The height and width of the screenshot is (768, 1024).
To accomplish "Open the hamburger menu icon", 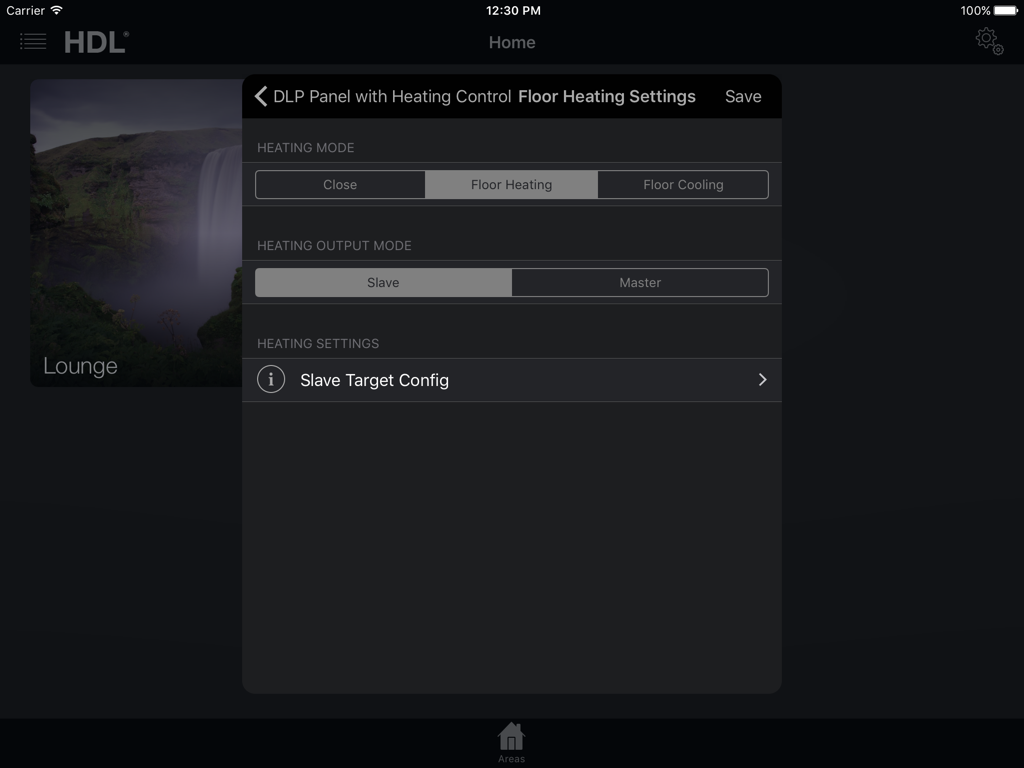I will 33,42.
